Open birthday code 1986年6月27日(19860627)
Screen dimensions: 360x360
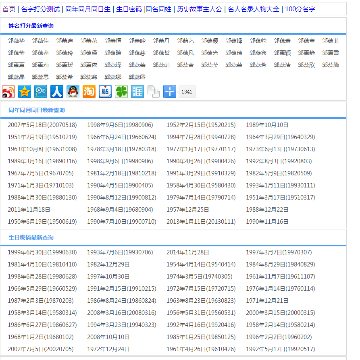(x=42, y=325)
